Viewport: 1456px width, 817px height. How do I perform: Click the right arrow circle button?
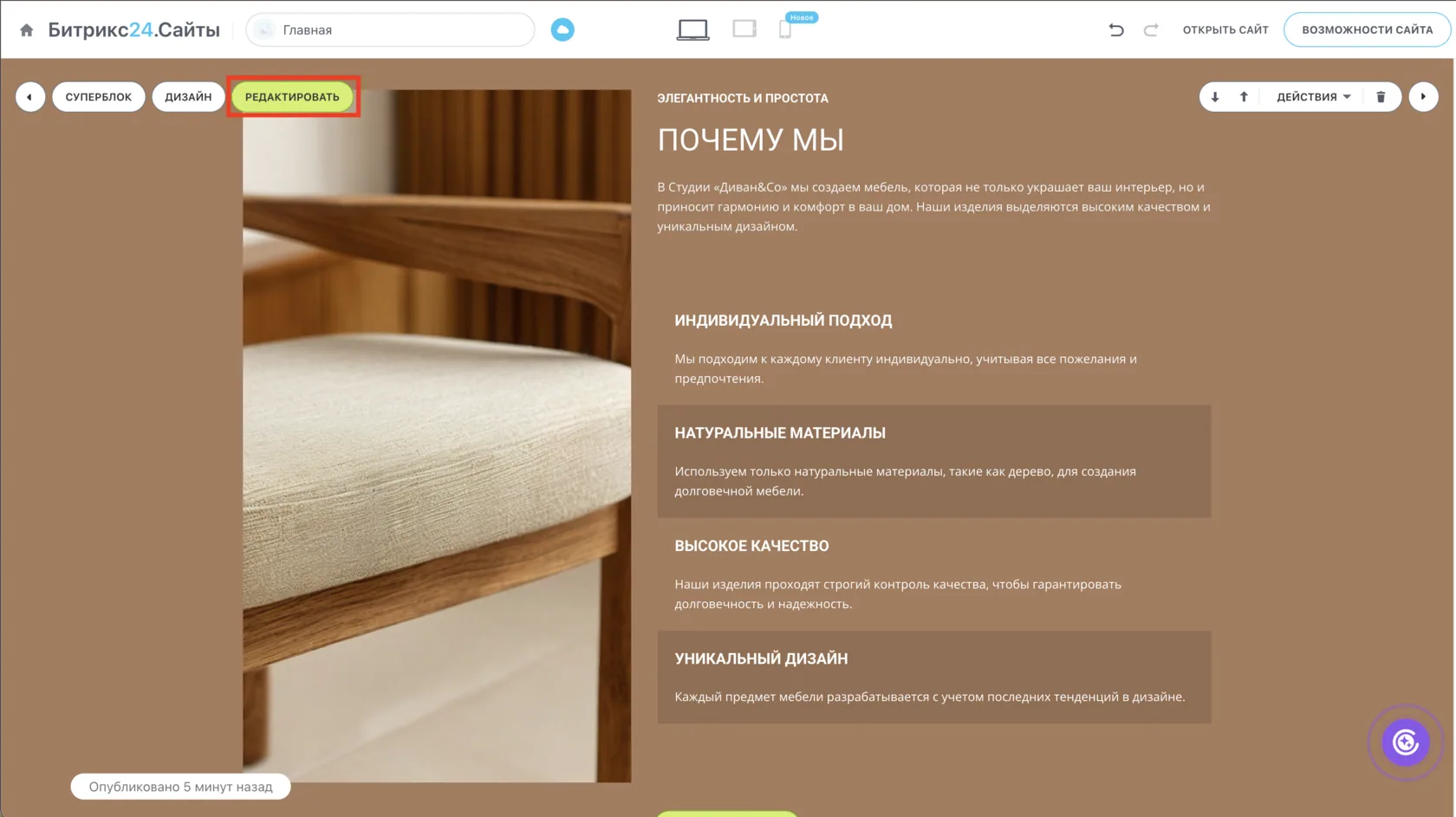click(1423, 97)
